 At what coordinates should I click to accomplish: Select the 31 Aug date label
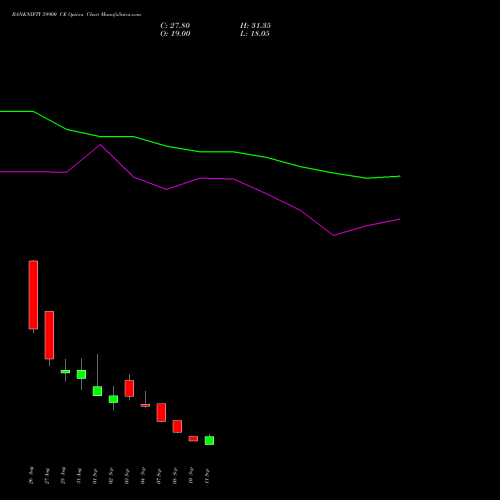pos(79,476)
